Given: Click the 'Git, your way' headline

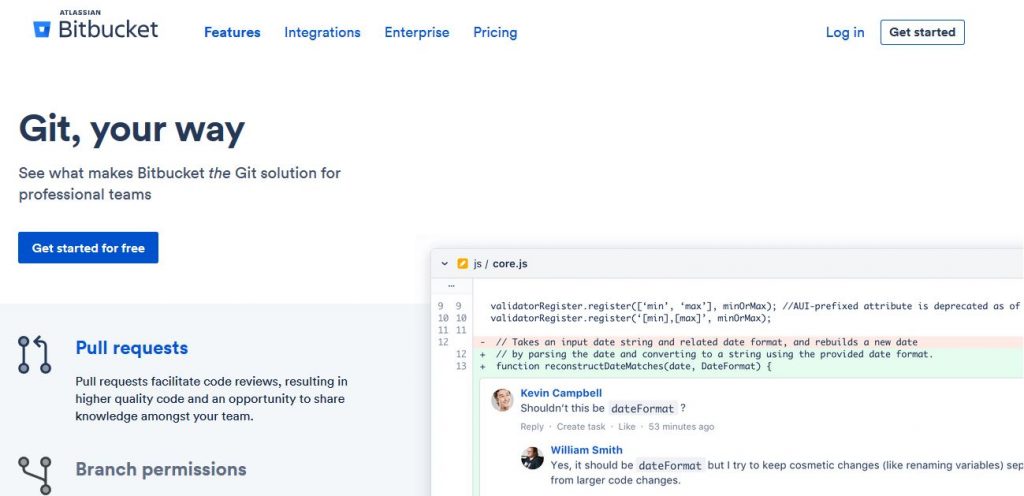Looking at the screenshot, I should coord(131,129).
